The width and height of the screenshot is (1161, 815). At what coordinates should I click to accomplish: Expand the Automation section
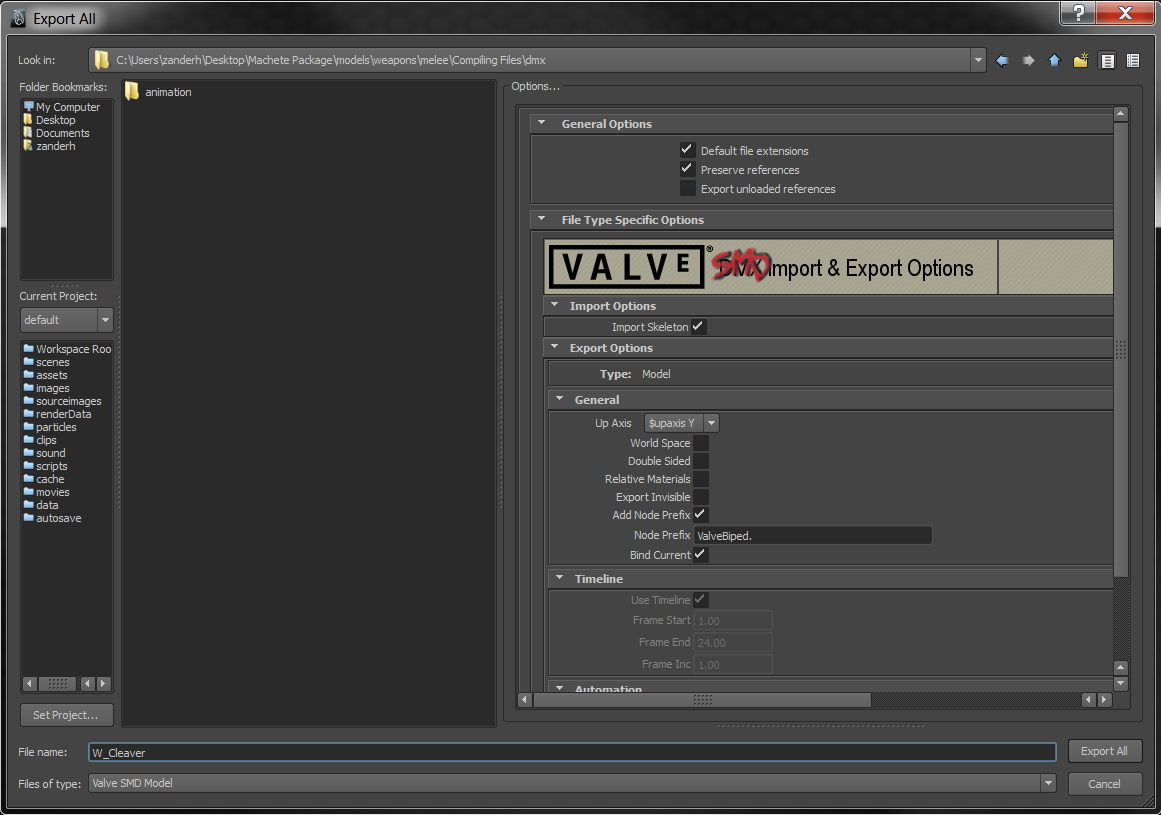click(560, 688)
